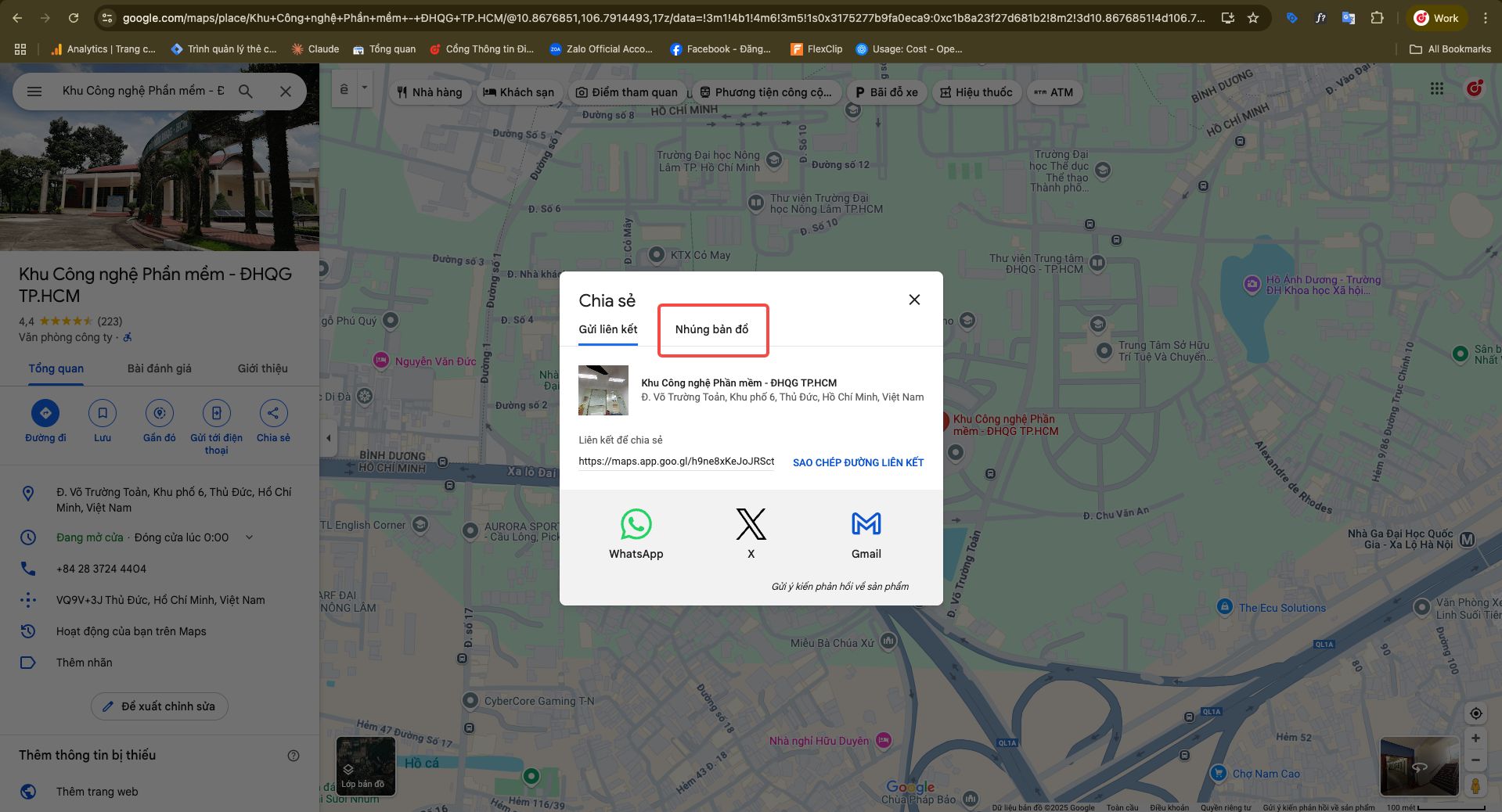Image resolution: width=1502 pixels, height=812 pixels.
Task: Open the Bài đánh giá tab
Action: point(160,368)
